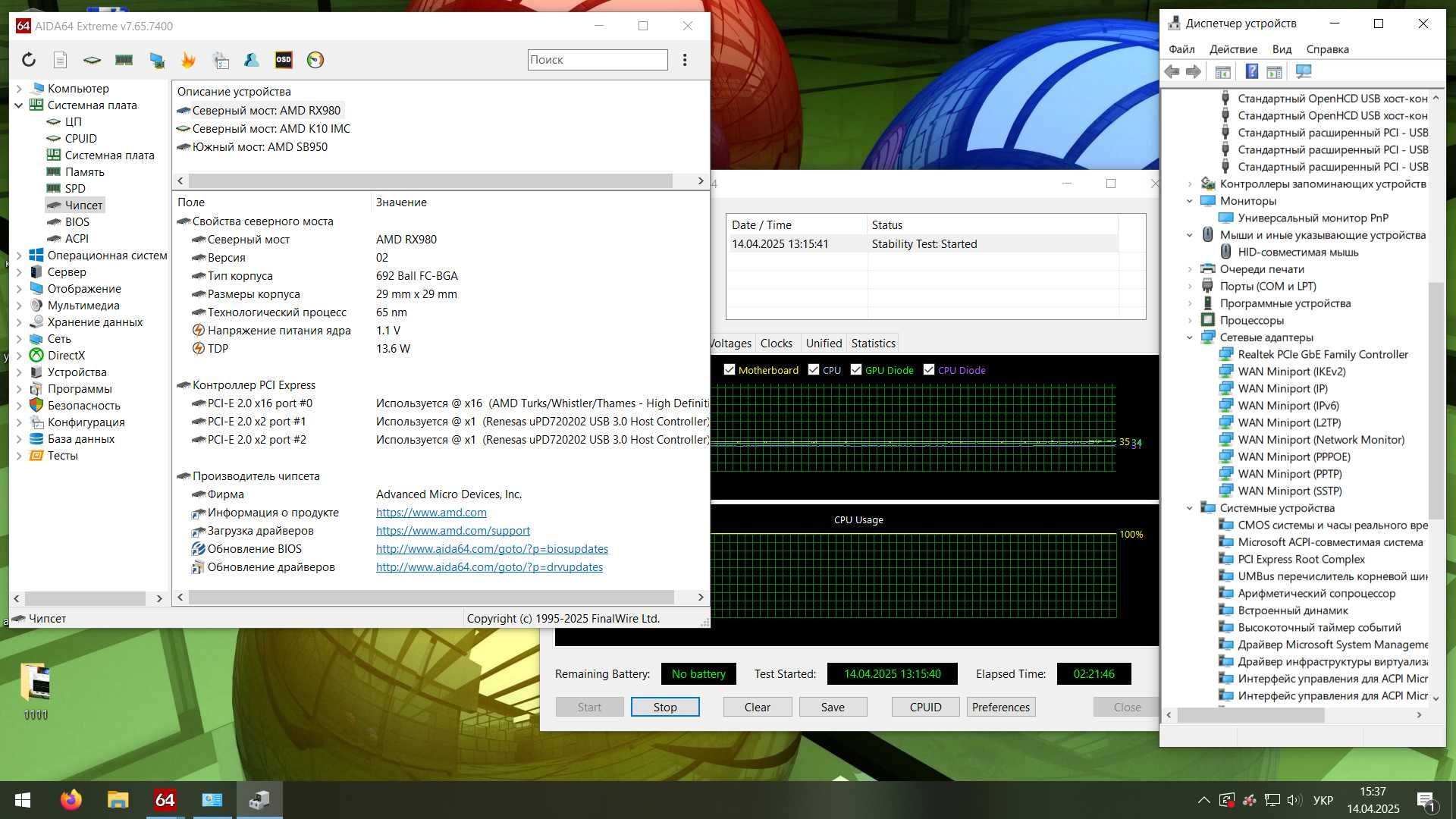
Task: Open File Explorer from the taskbar
Action: click(118, 799)
